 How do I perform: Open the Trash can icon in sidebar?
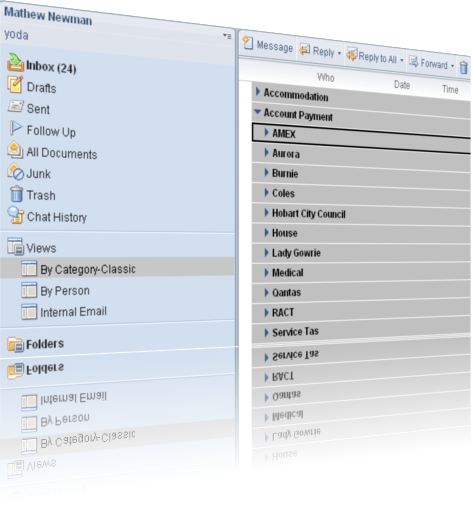coord(16,194)
